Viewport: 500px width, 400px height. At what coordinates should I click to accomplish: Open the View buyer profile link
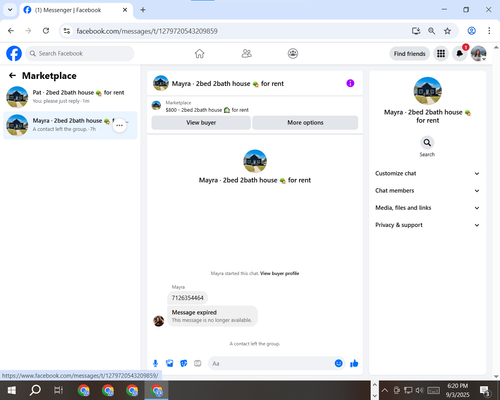[279, 273]
